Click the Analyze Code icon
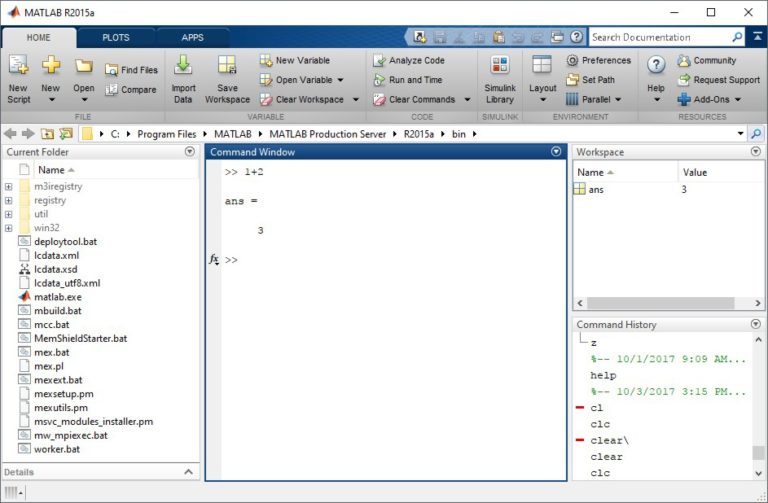The image size is (768, 503). (x=380, y=61)
